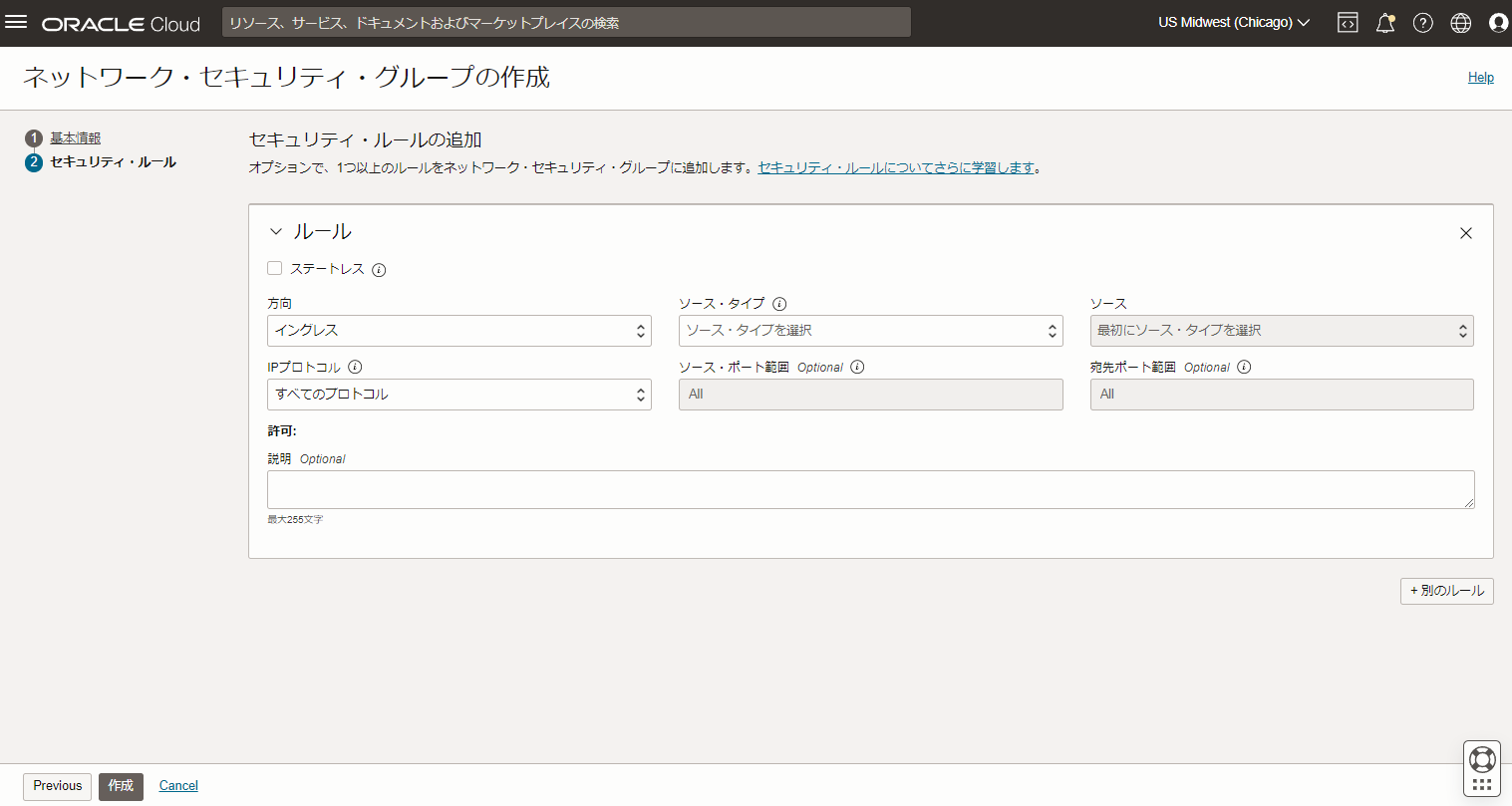Show info for ソース・タイプ
1512x806 pixels.
click(x=779, y=304)
